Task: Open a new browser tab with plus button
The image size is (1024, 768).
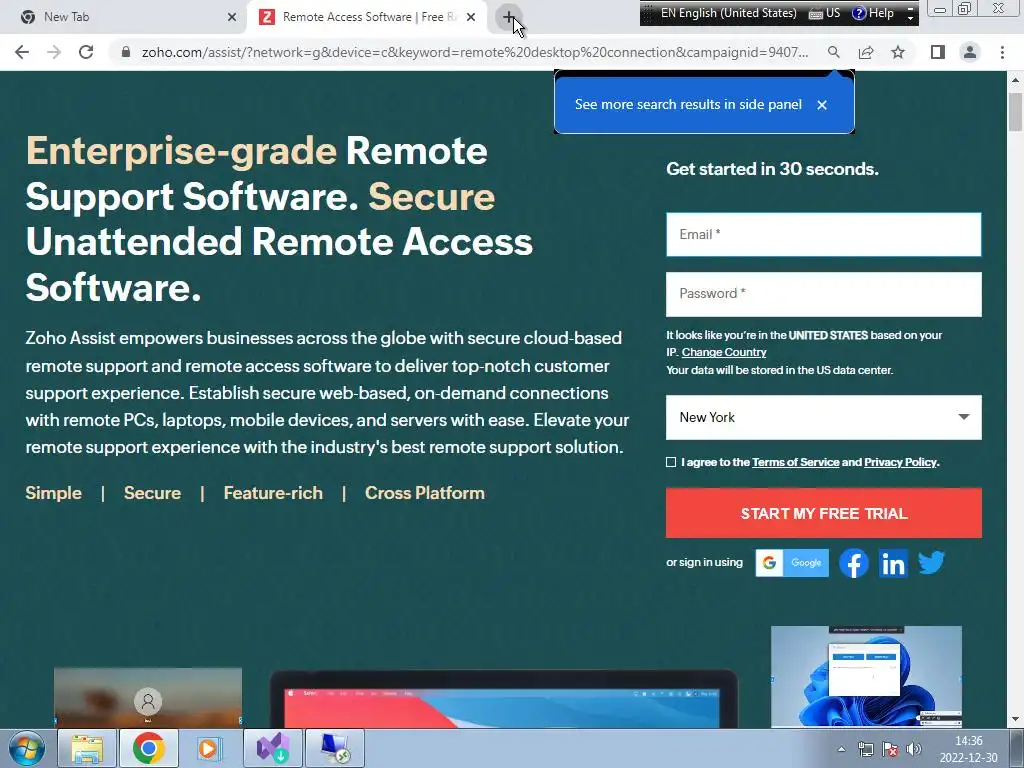Action: pyautogui.click(x=509, y=17)
